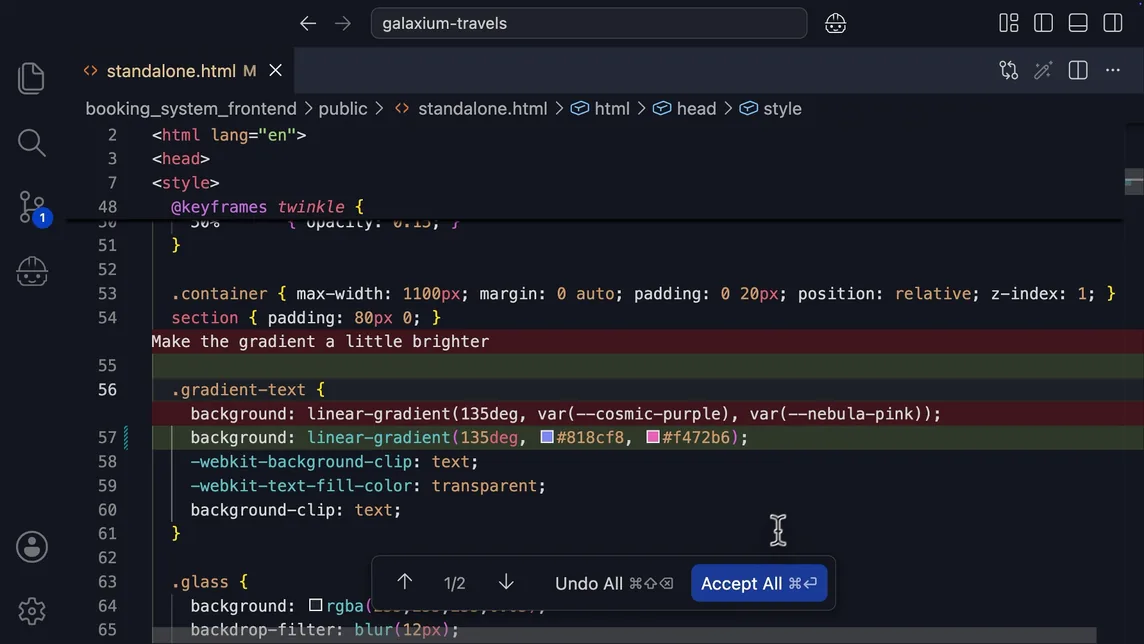
Task: Select the standalone.html editor tab
Action: click(182, 71)
